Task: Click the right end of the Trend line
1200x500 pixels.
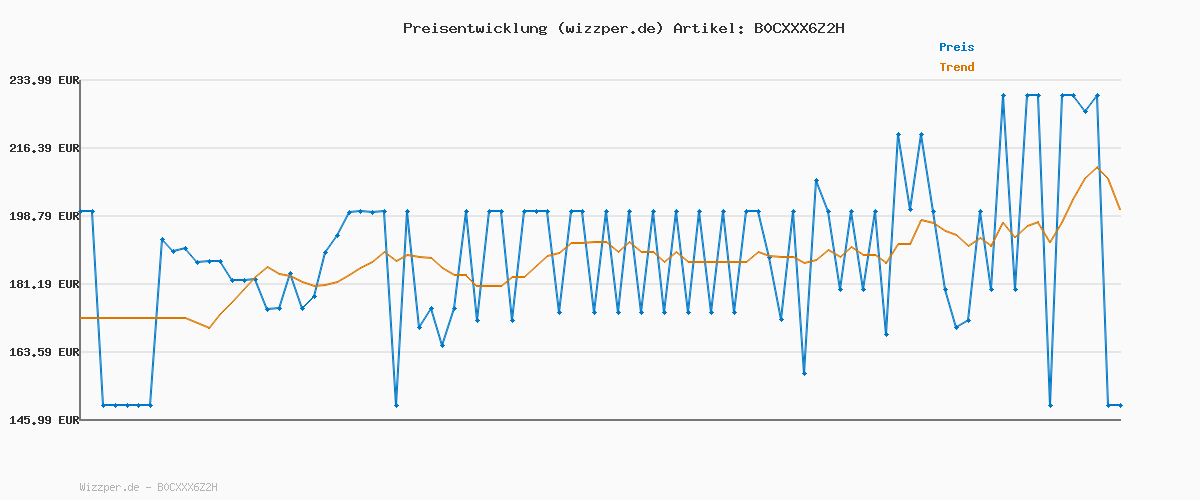Action: 1120,209
